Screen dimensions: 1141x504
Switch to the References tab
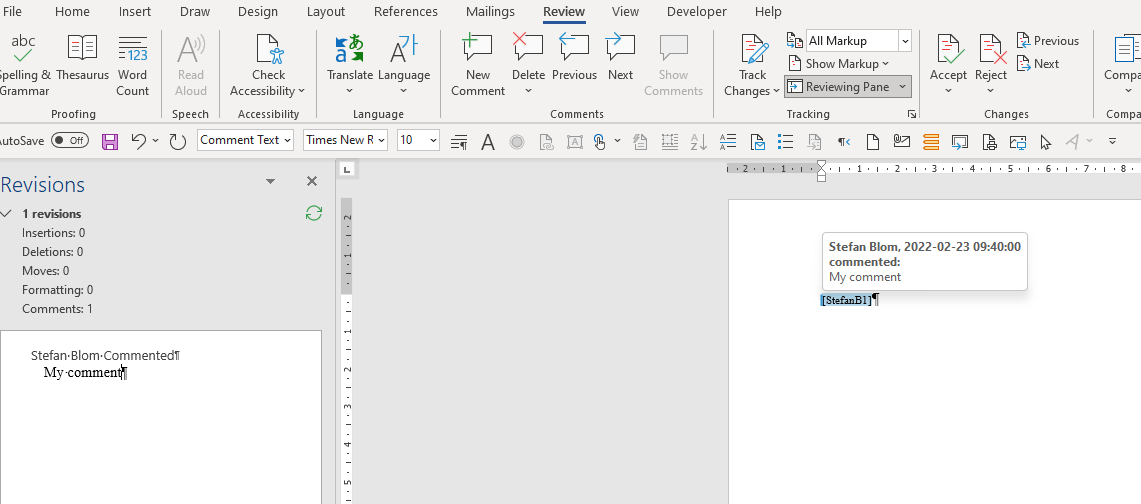(405, 12)
